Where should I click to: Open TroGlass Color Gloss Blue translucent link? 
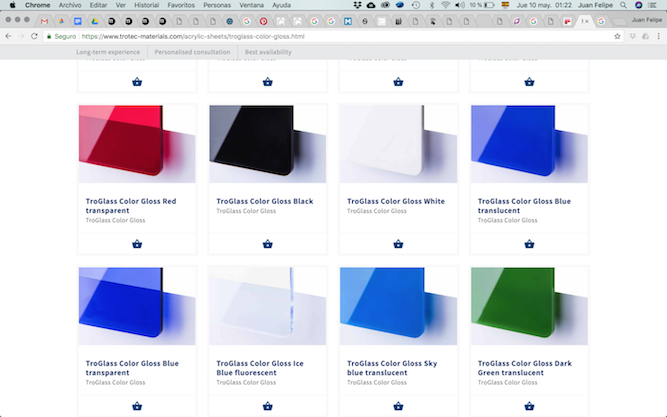point(524,206)
